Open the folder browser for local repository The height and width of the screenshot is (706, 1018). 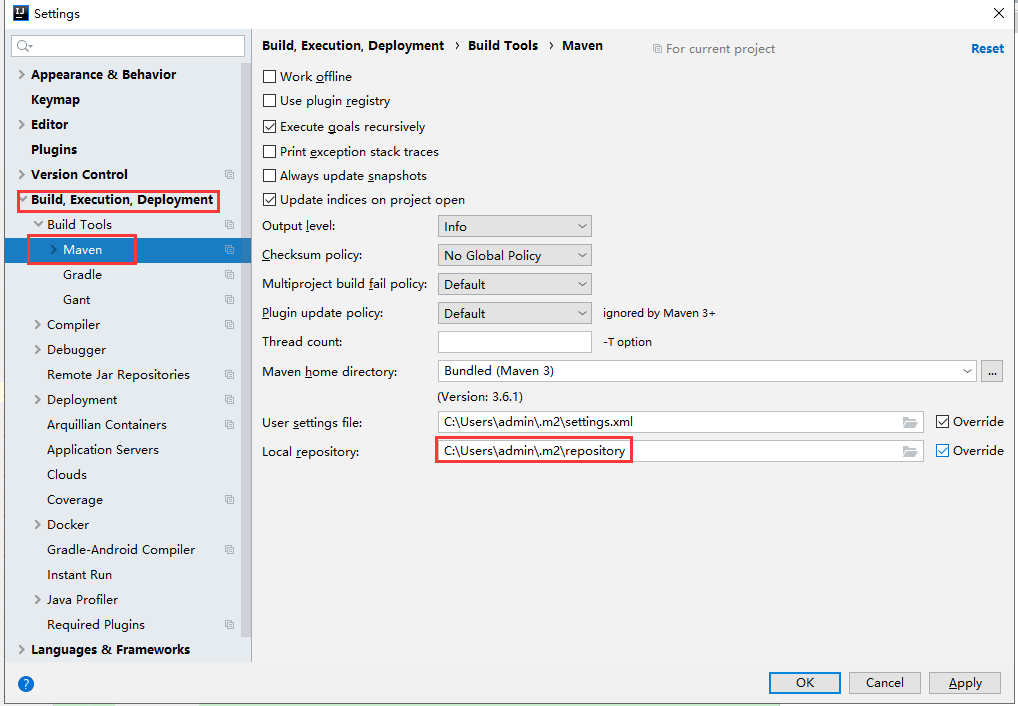(x=910, y=450)
